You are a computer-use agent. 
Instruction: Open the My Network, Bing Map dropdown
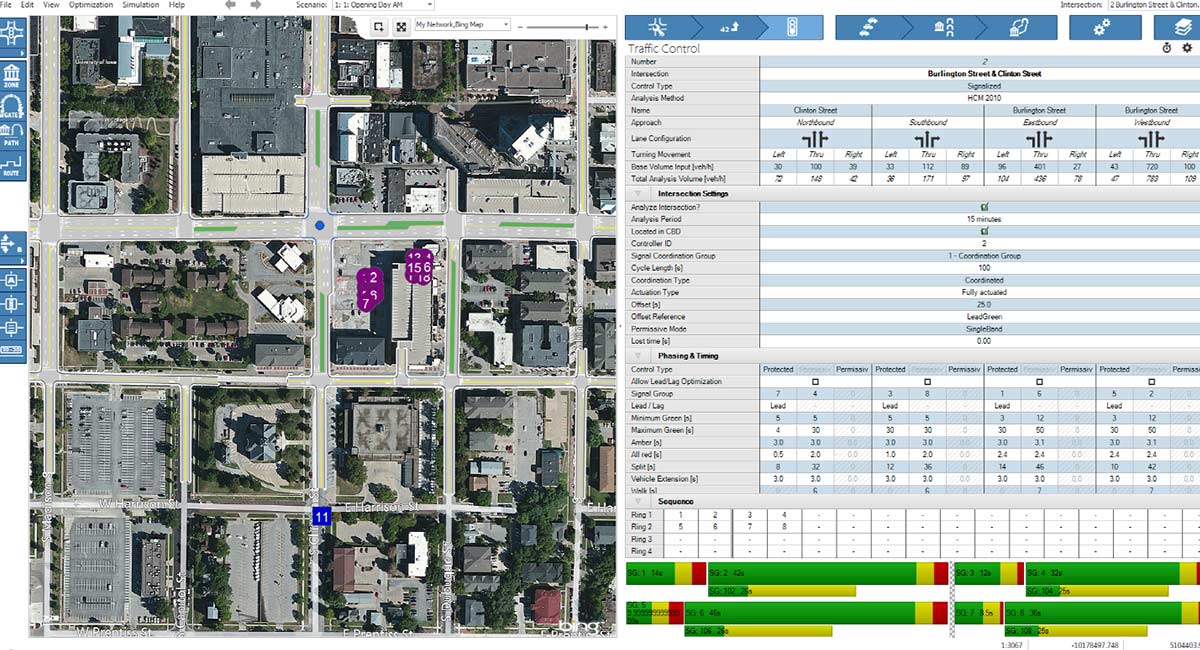[x=461, y=24]
